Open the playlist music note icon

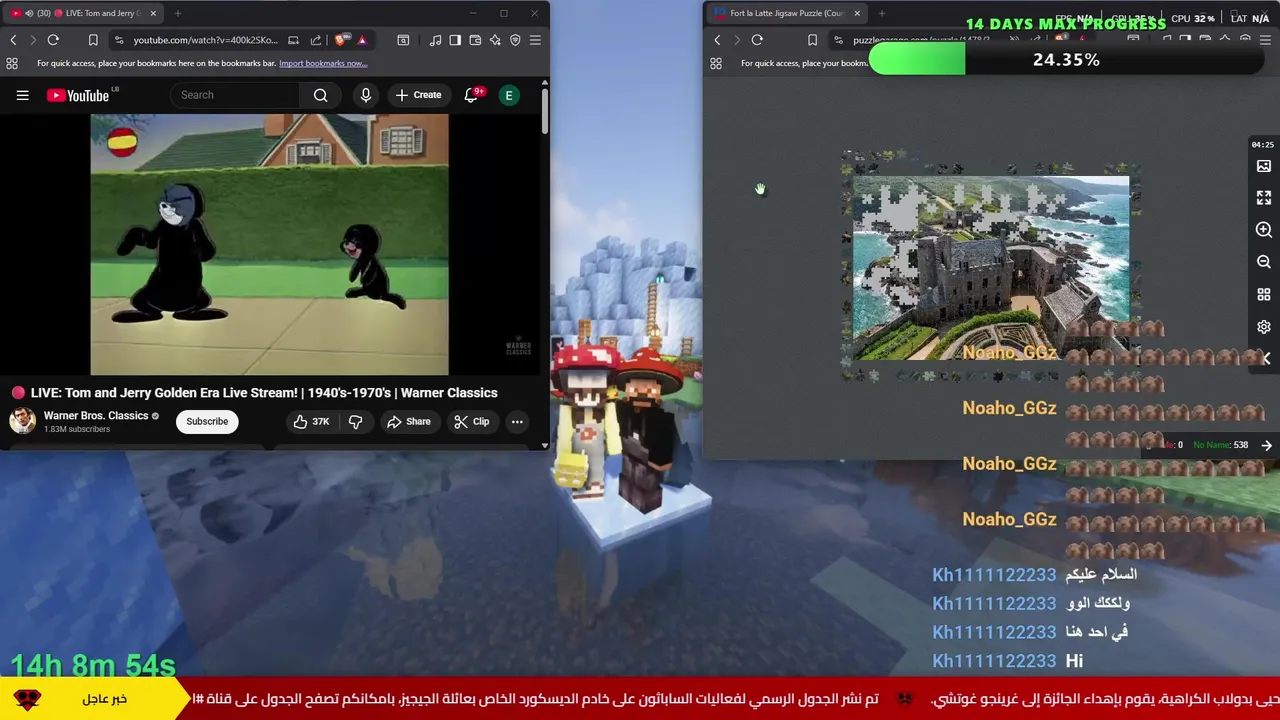tap(435, 40)
